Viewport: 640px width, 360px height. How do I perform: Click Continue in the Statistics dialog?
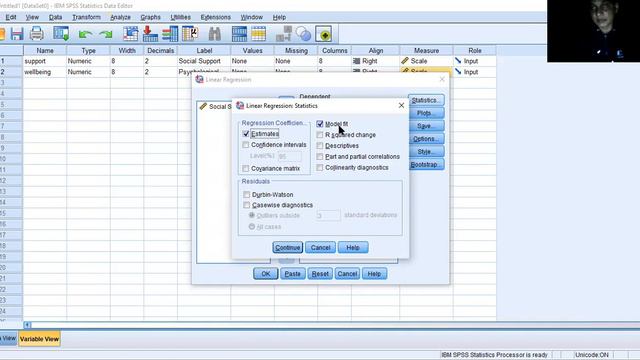click(287, 247)
